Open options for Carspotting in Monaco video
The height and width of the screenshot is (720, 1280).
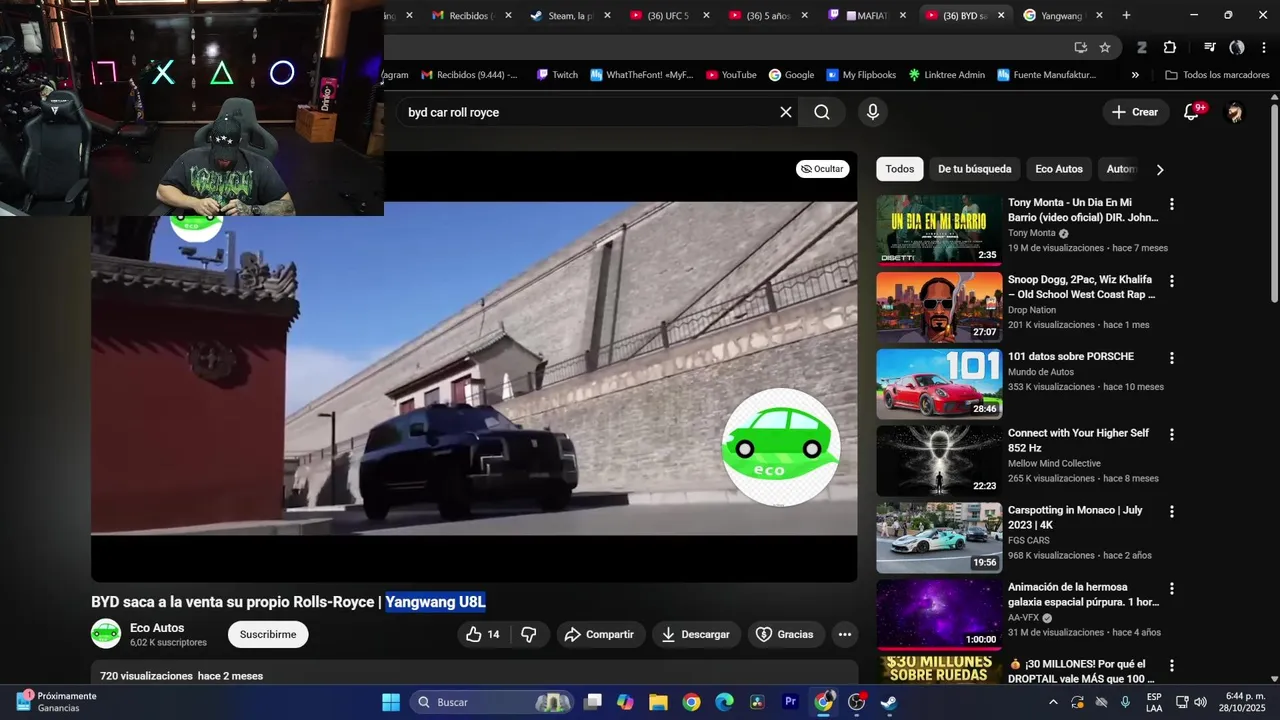pyautogui.click(x=1172, y=512)
